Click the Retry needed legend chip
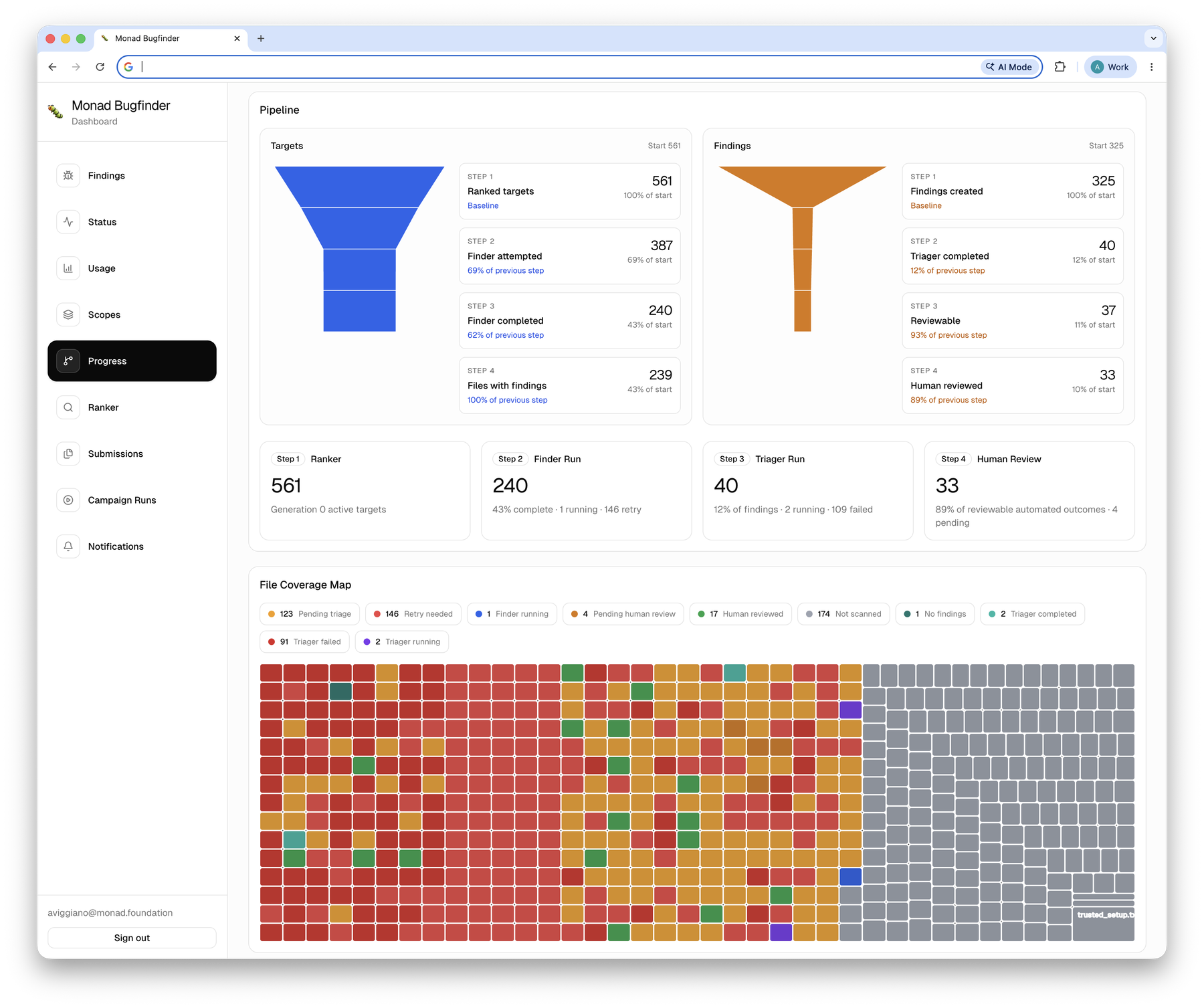This screenshot has height=1008, width=1204. [x=413, y=614]
